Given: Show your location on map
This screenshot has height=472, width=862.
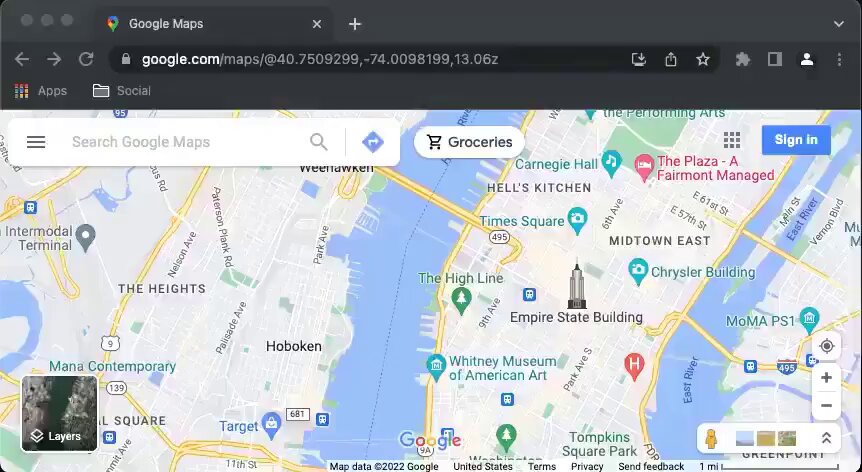Looking at the screenshot, I should (x=826, y=346).
